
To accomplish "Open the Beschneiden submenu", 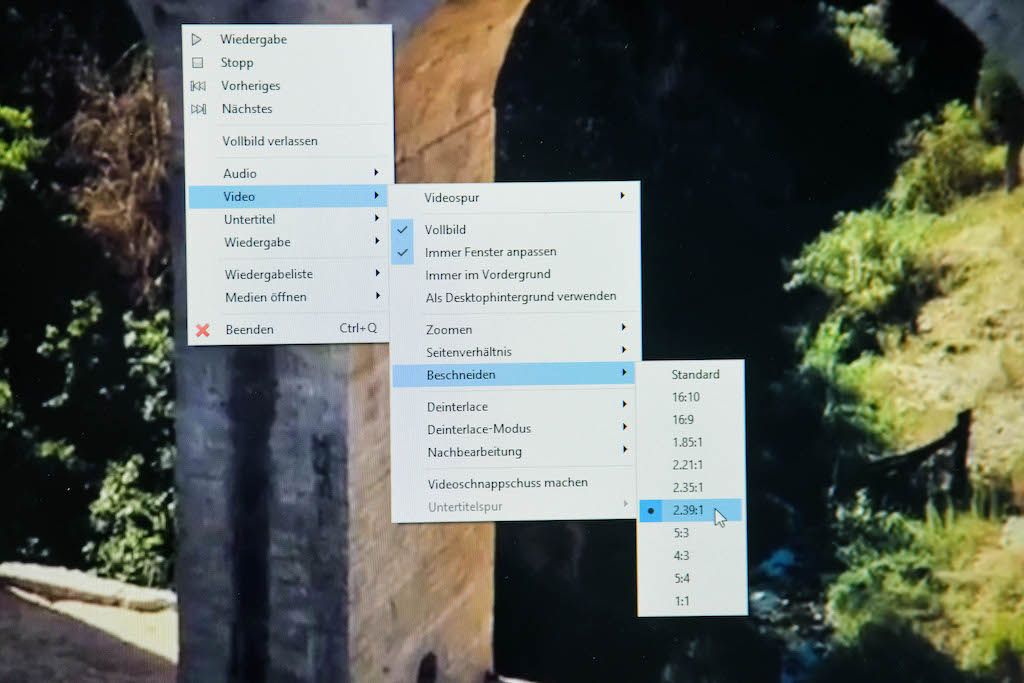I will pos(514,375).
